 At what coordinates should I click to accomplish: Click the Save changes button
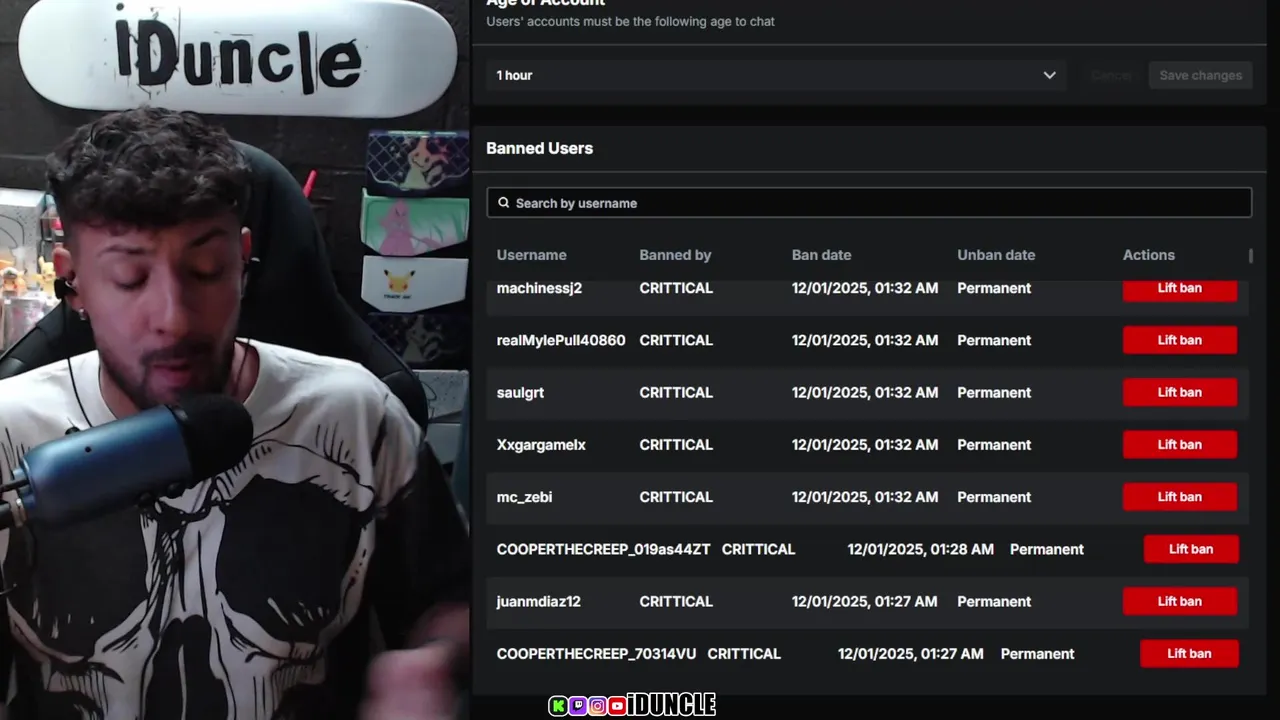click(1200, 75)
